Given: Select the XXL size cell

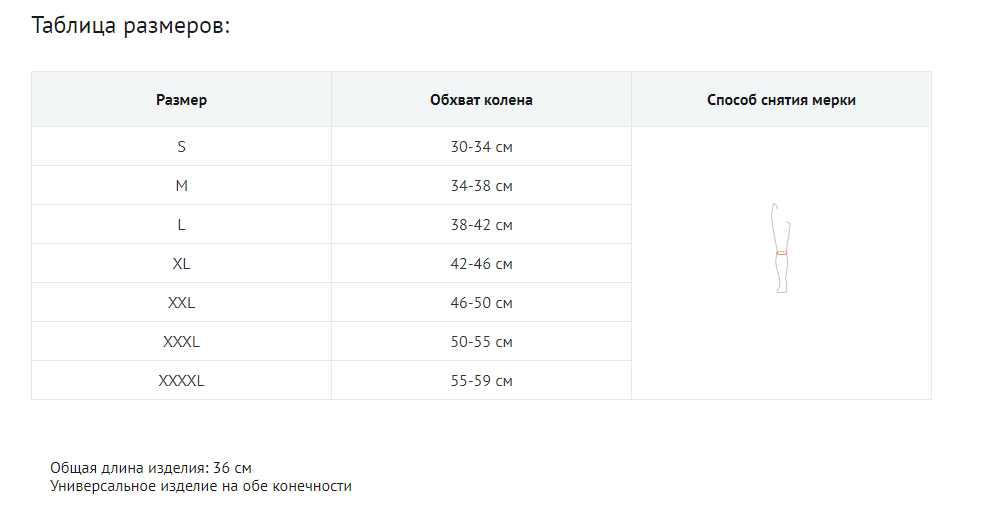Looking at the screenshot, I should (x=182, y=303).
